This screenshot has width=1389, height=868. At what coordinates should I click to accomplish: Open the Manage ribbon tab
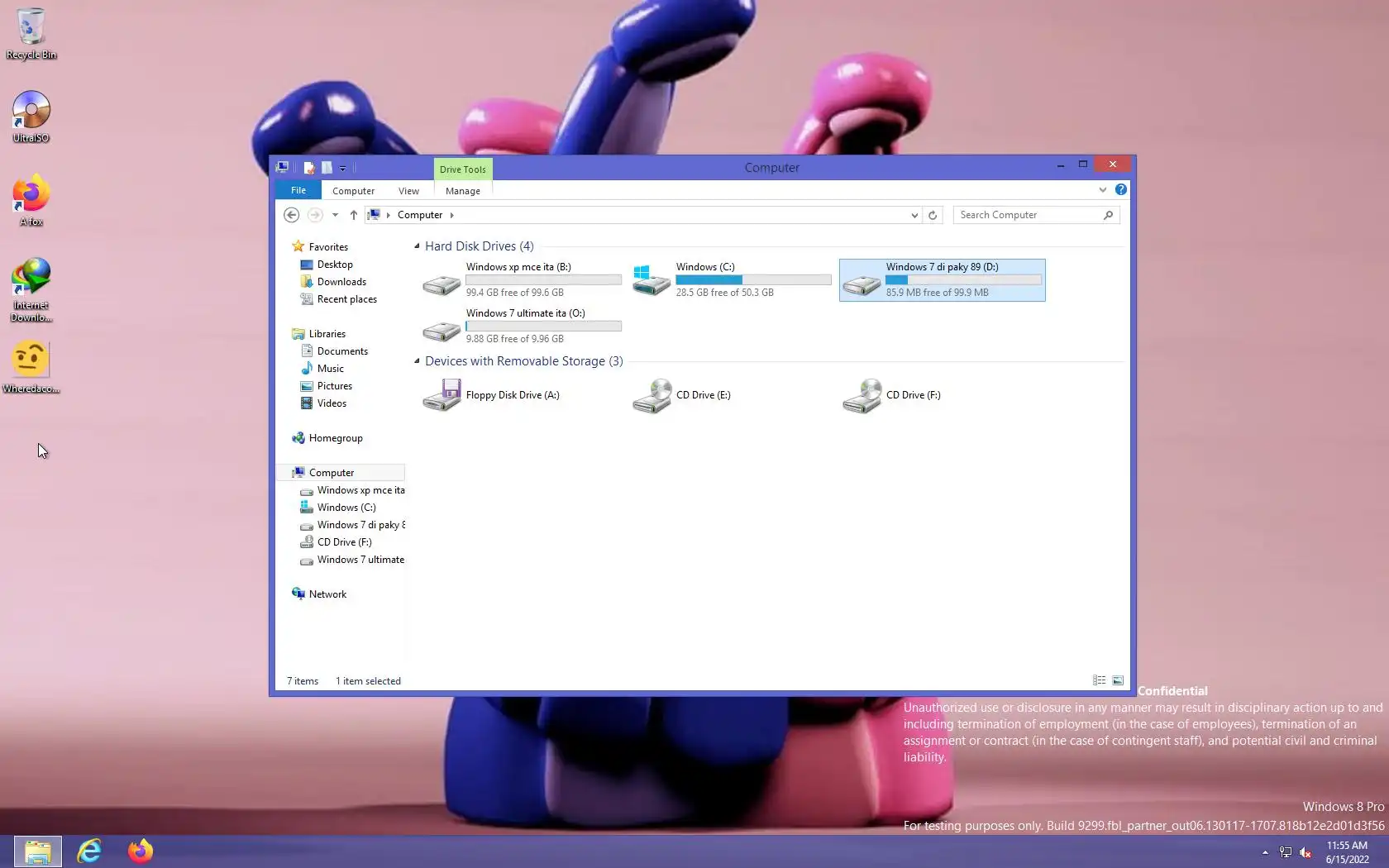[463, 191]
